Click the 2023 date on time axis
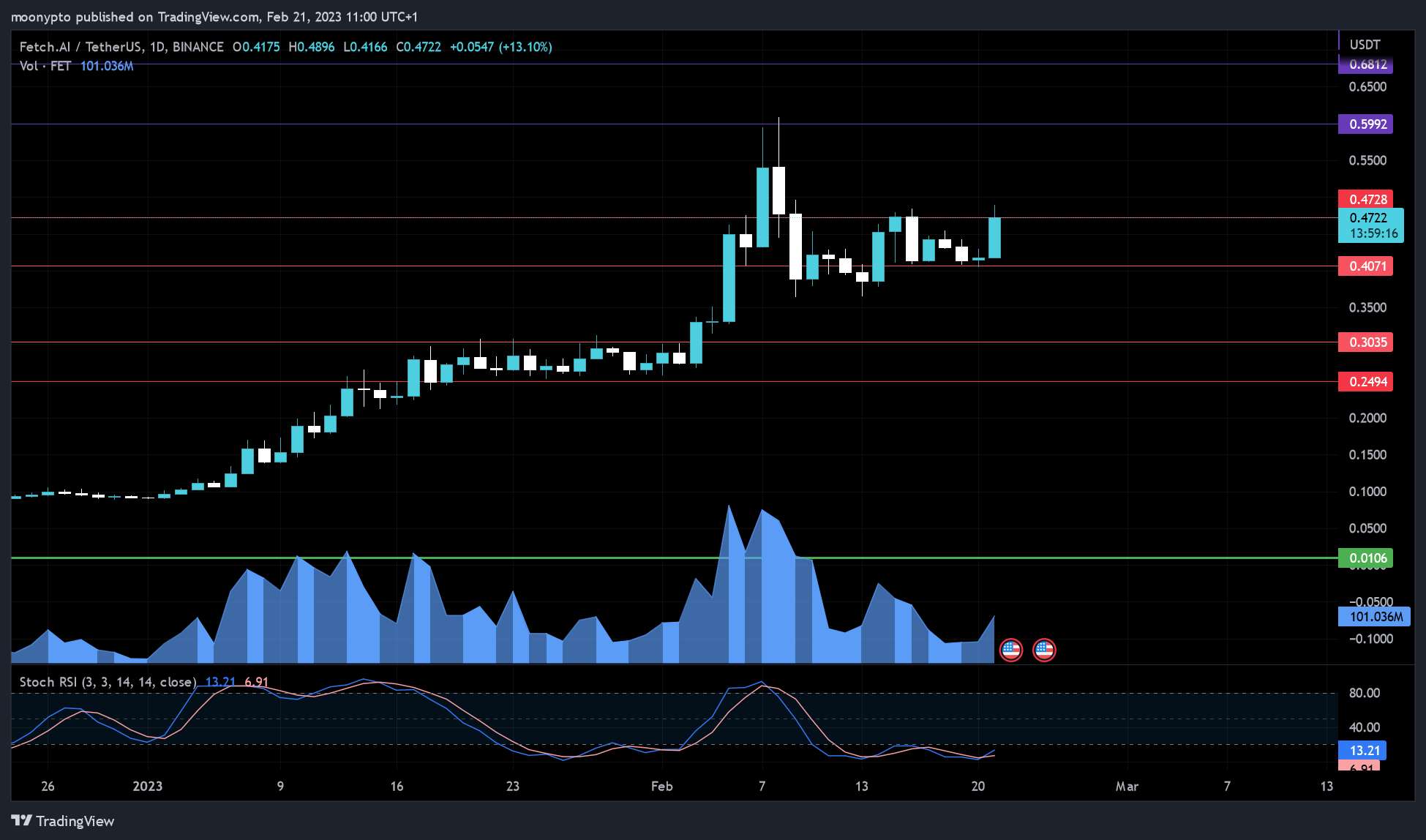Viewport: 1426px width, 840px height. [147, 787]
